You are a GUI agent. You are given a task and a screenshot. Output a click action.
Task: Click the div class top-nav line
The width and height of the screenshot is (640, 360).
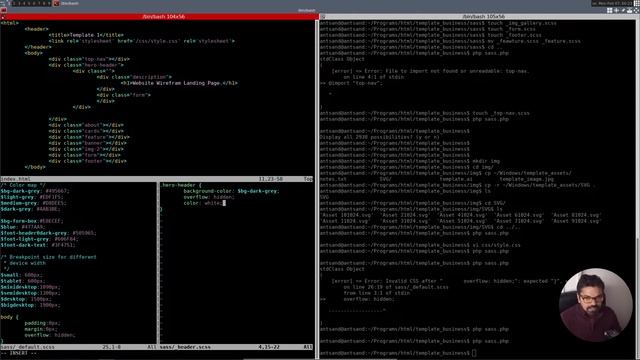pos(89,59)
